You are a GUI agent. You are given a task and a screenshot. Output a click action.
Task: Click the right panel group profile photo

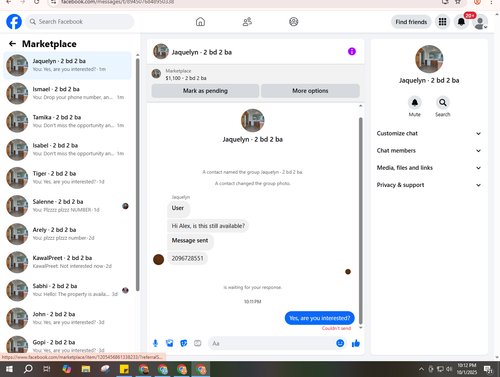[429, 59]
